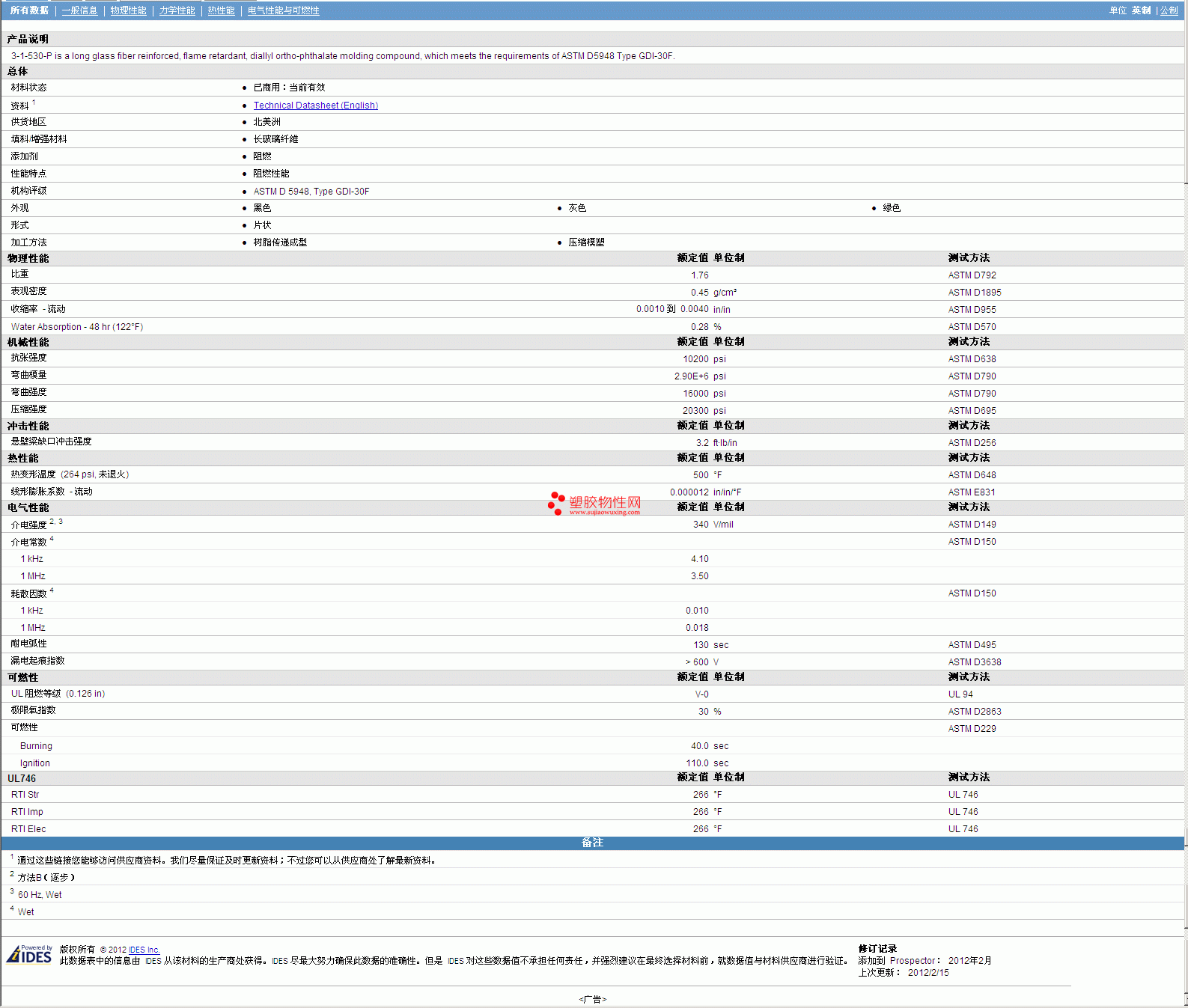The height and width of the screenshot is (1008, 1188).
Task: Click footnote marker 4 beside 介电常数
Action: tap(52, 539)
